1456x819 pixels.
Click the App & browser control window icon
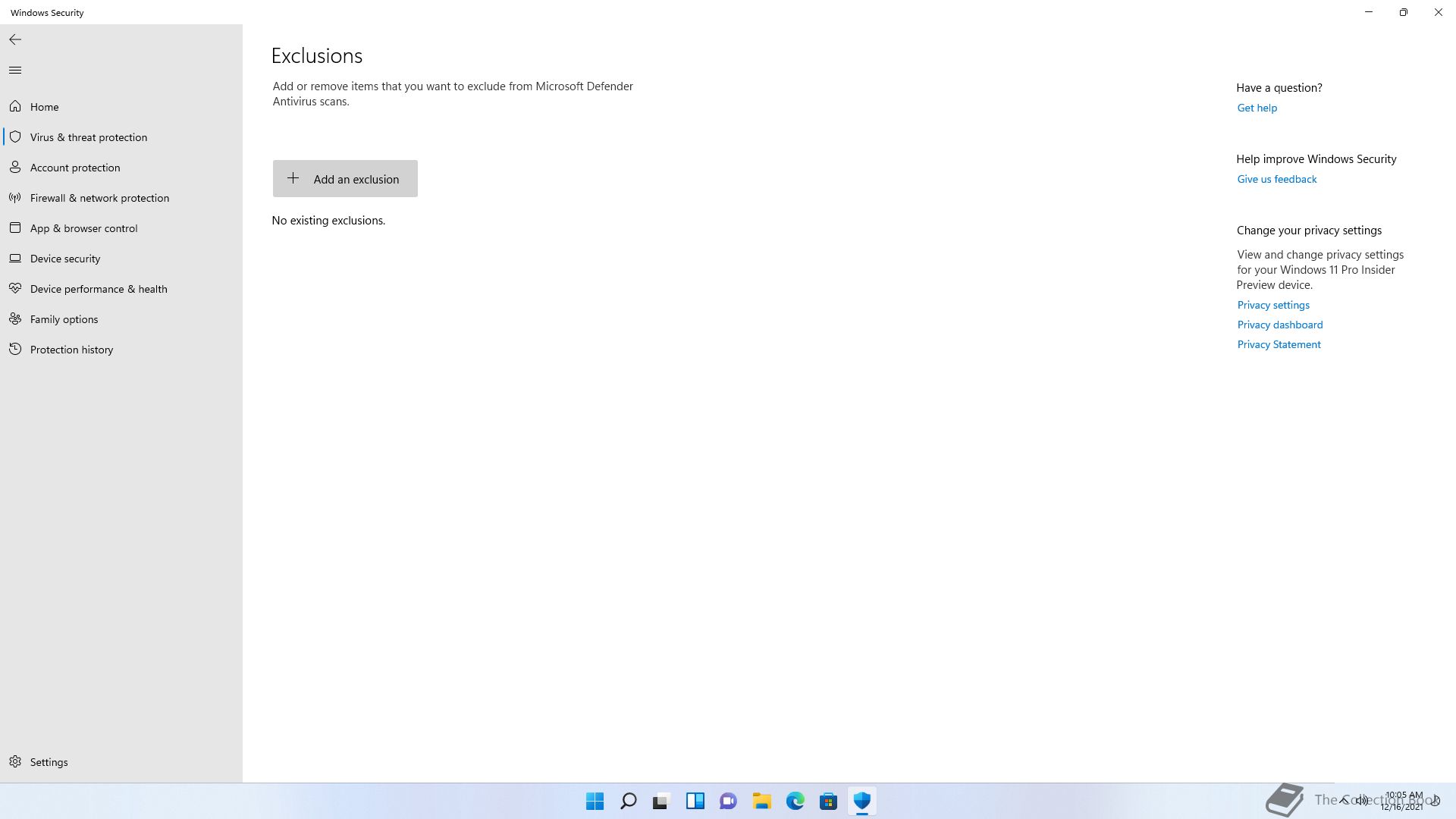tap(15, 227)
